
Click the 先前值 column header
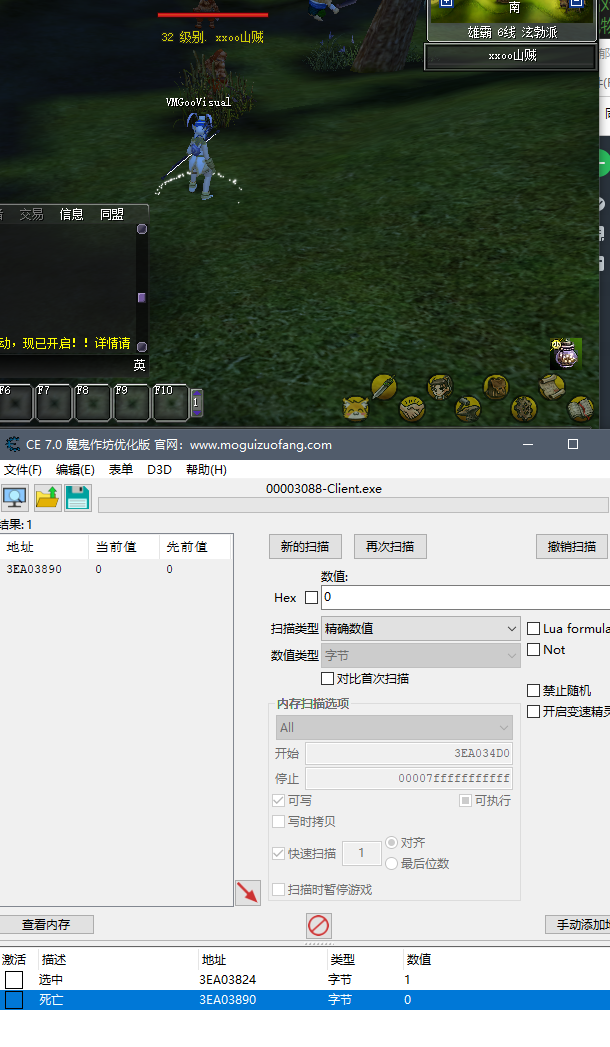[x=195, y=547]
